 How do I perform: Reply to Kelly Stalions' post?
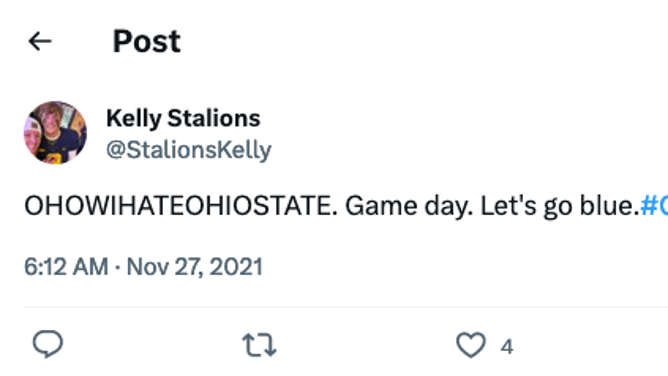click(x=48, y=344)
